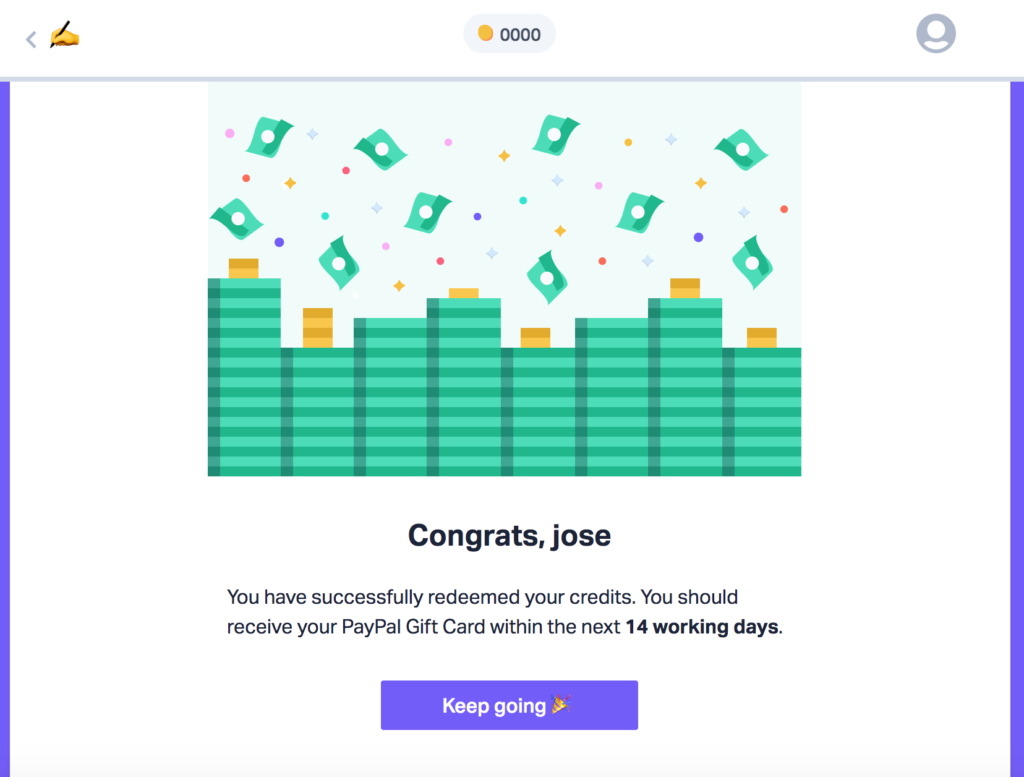Click the purple strip on left edge
1024x777 pixels.
(x=5, y=429)
